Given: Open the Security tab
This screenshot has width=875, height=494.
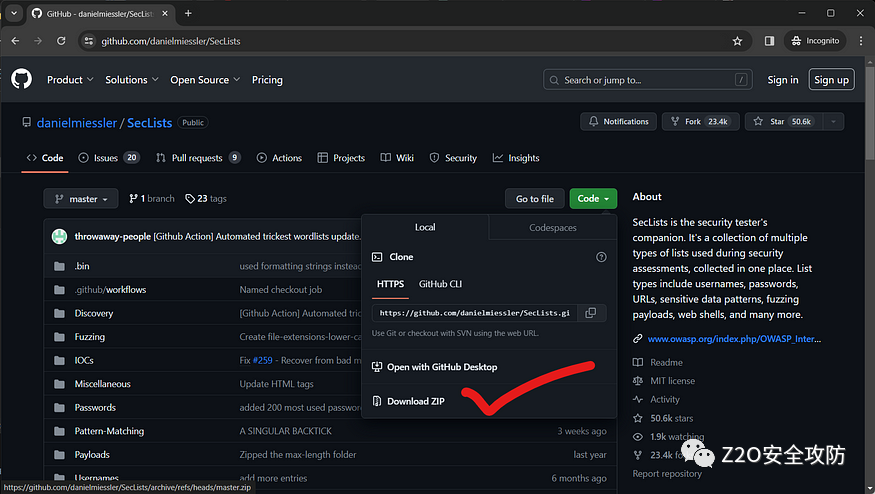Looking at the screenshot, I should click(x=453, y=158).
